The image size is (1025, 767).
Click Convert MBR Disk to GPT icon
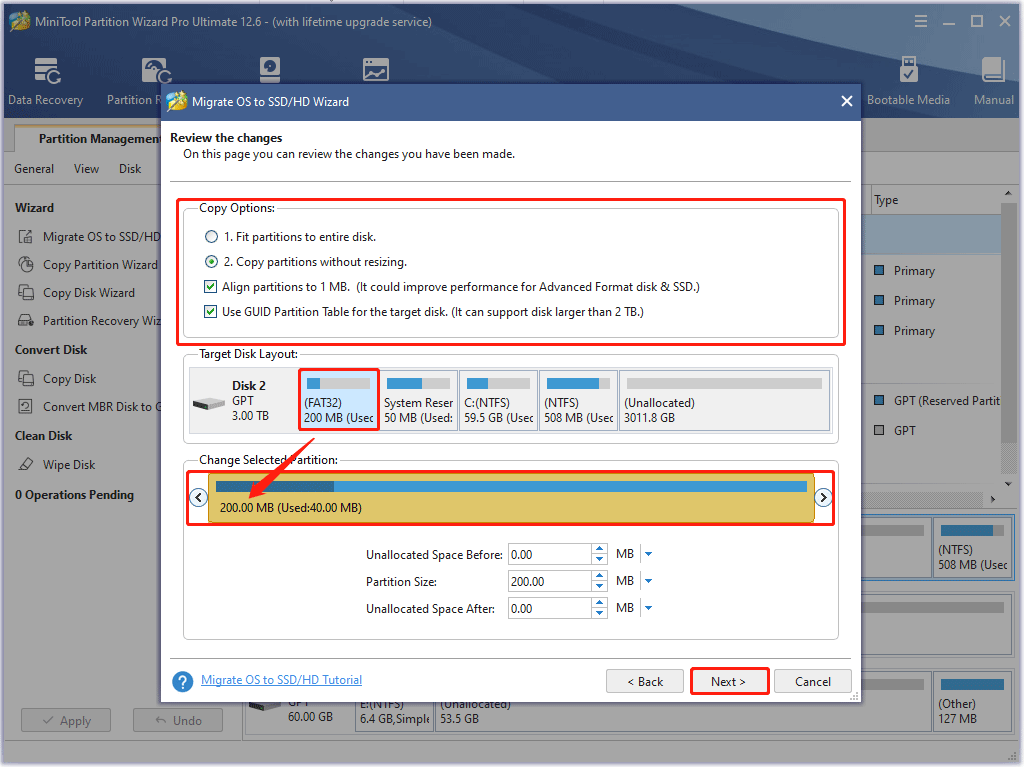pyautogui.click(x=26, y=406)
